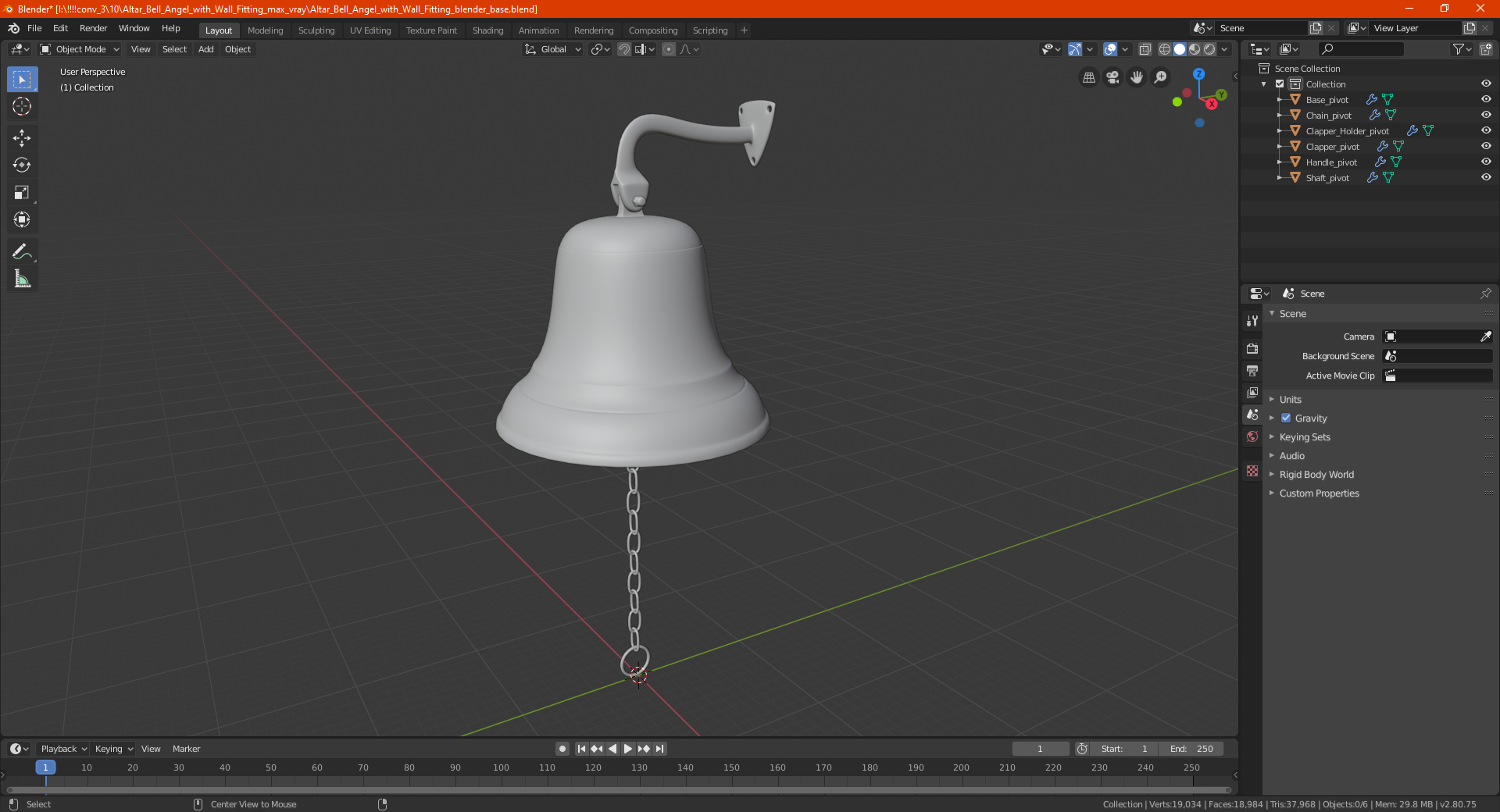Activate the 3D Cursor tool
The height and width of the screenshot is (812, 1500).
22,107
